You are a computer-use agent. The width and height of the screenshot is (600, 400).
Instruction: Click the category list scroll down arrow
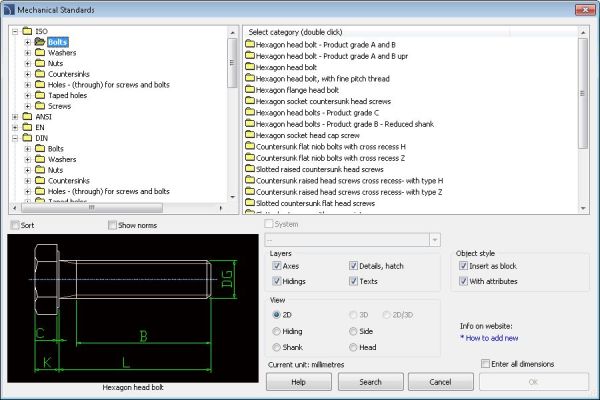(583, 208)
